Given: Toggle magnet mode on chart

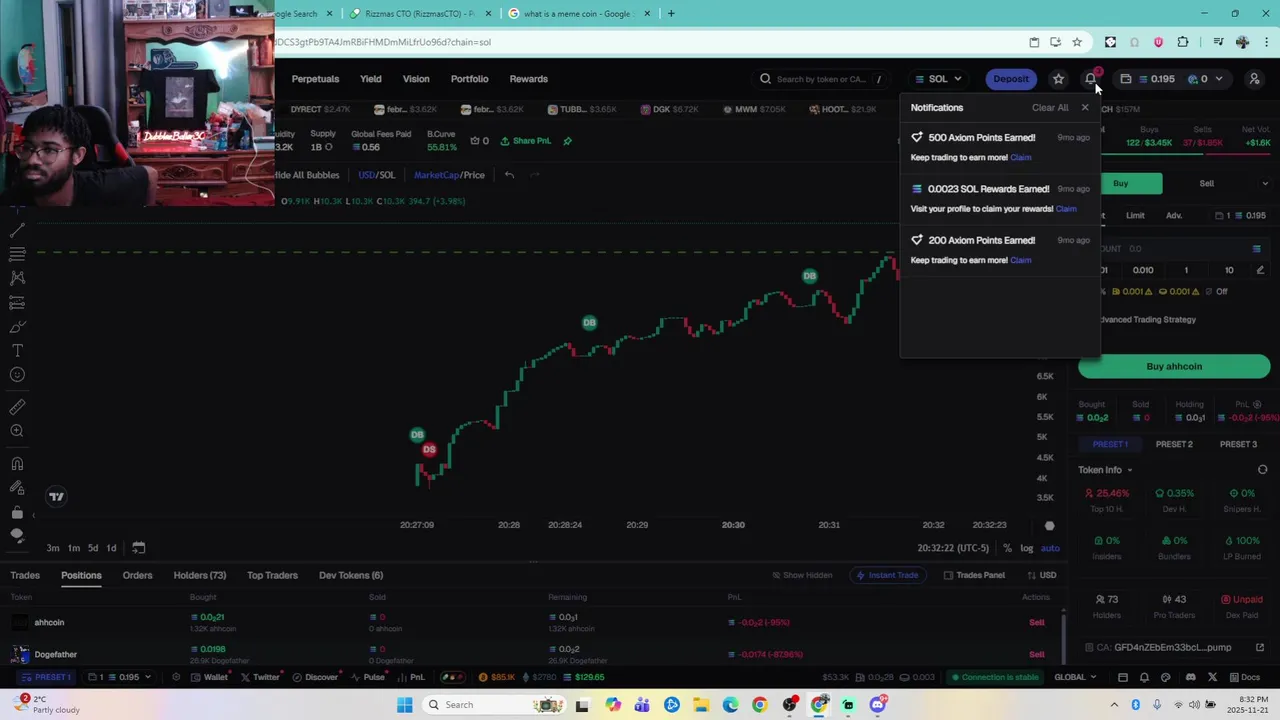Looking at the screenshot, I should tap(17, 463).
